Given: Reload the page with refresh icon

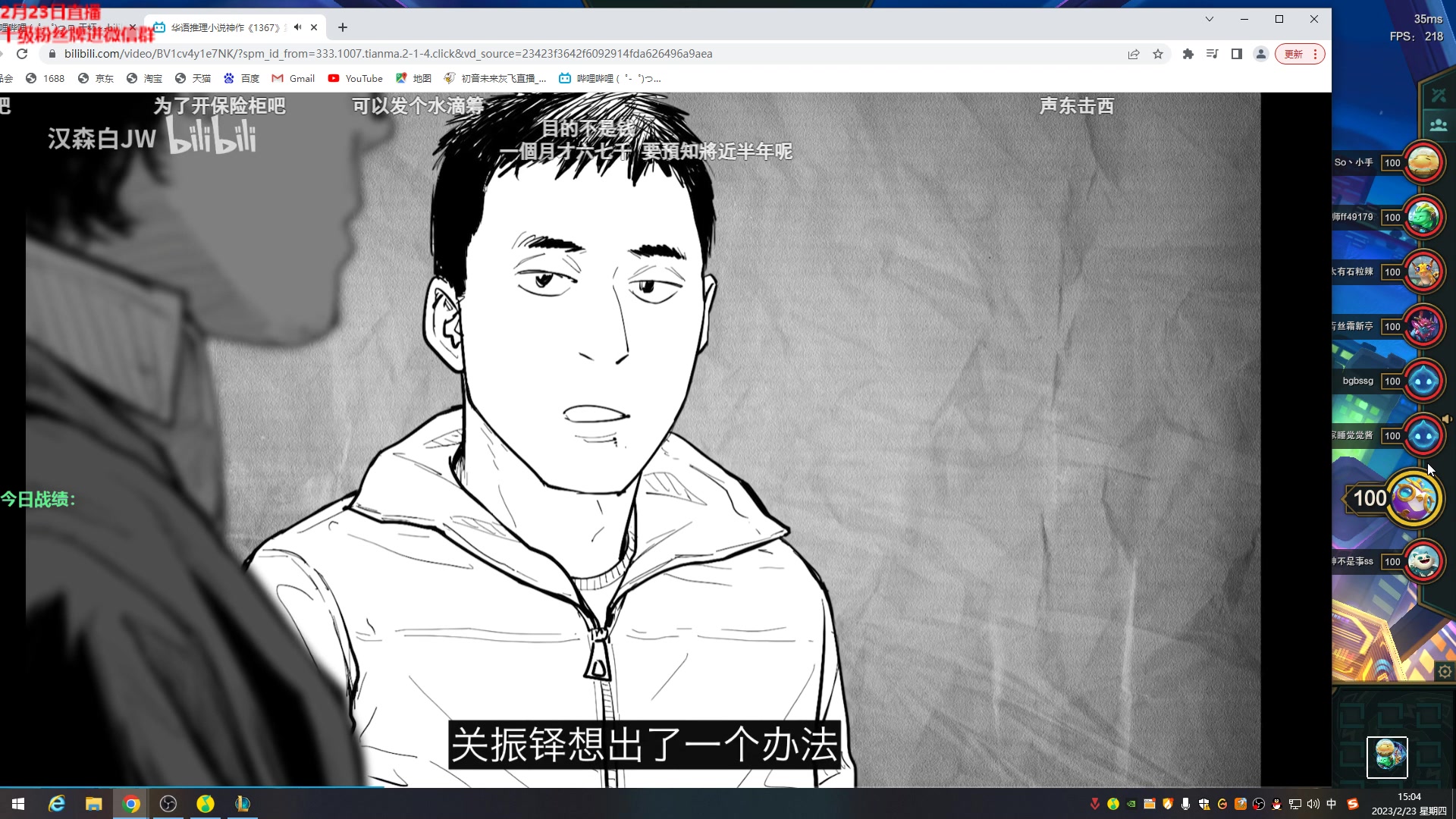Looking at the screenshot, I should click(22, 54).
